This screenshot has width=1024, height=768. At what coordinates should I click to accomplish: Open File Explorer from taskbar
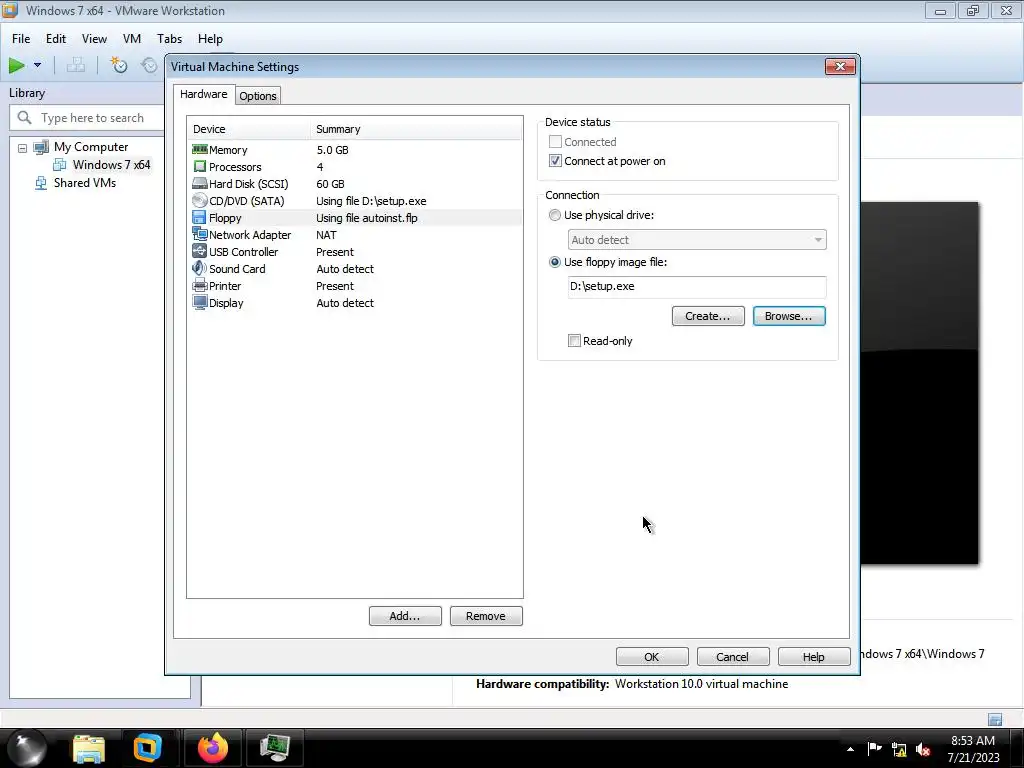point(89,748)
